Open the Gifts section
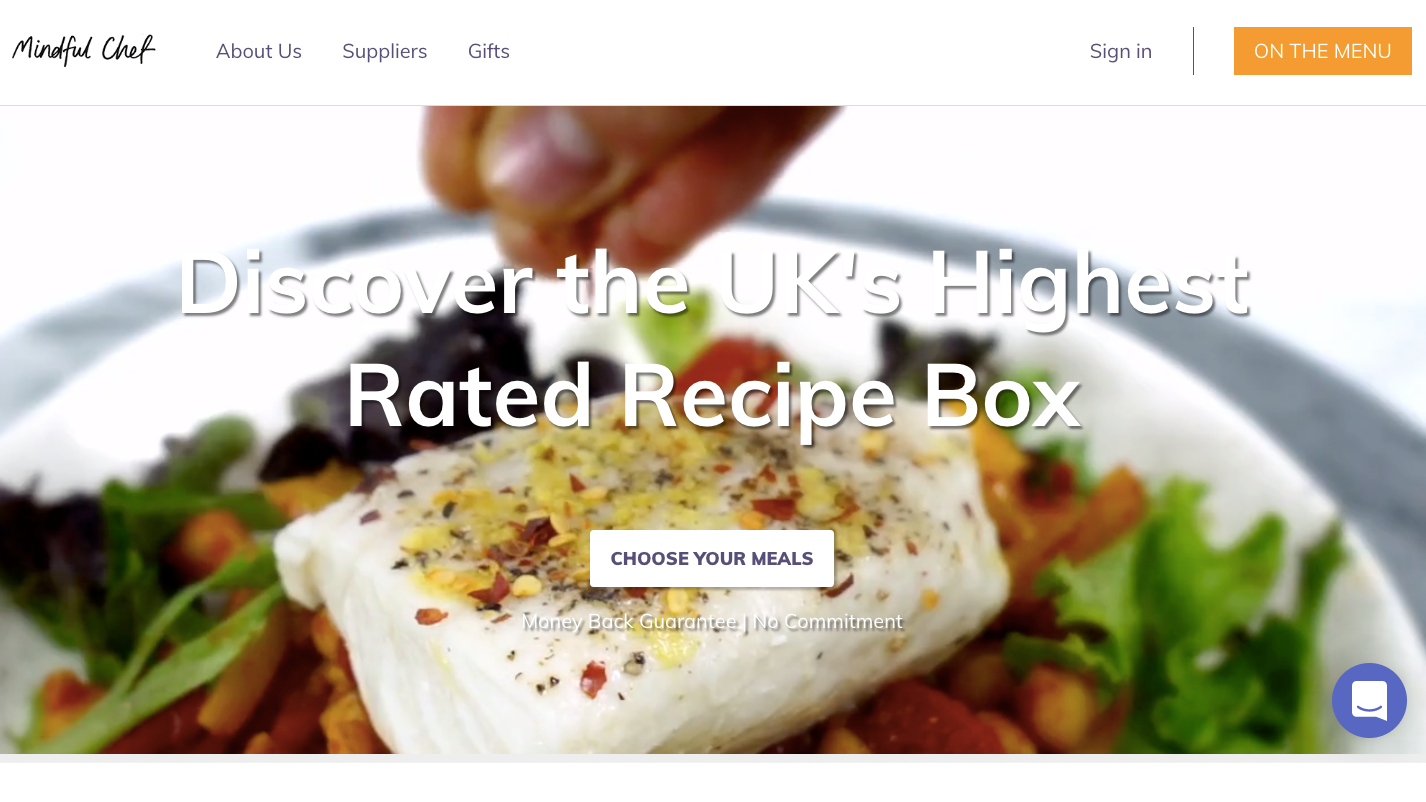This screenshot has height=802, width=1426. pos(489,51)
